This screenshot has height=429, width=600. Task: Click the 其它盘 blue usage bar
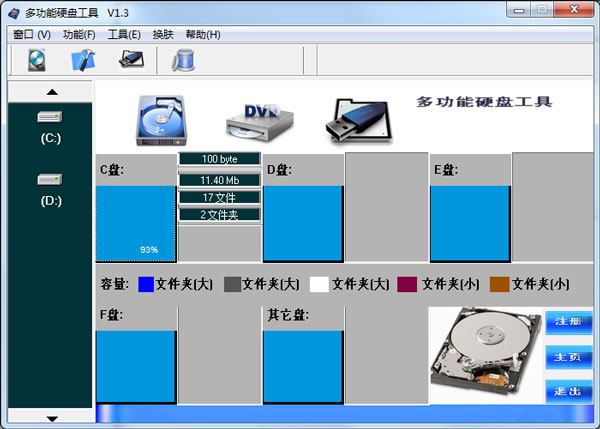pos(303,367)
